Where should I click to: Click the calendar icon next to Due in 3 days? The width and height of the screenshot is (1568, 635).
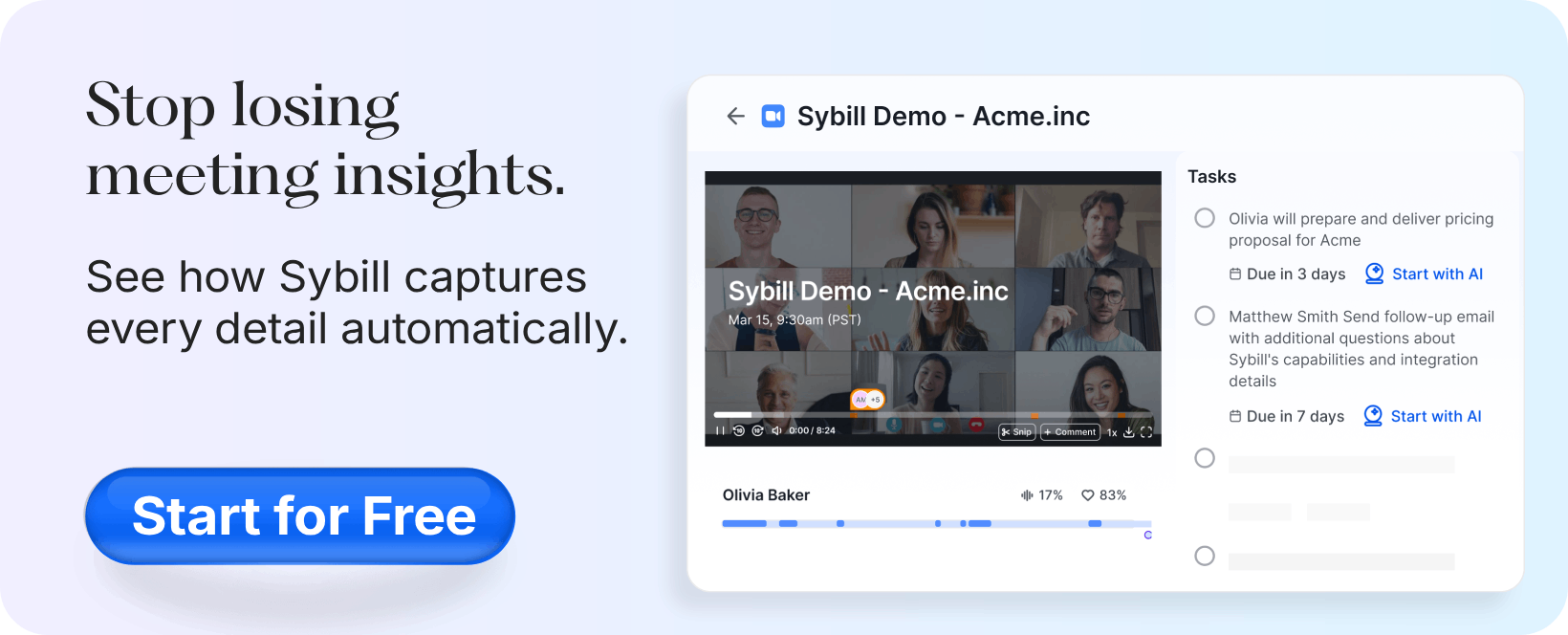pyautogui.click(x=1235, y=274)
